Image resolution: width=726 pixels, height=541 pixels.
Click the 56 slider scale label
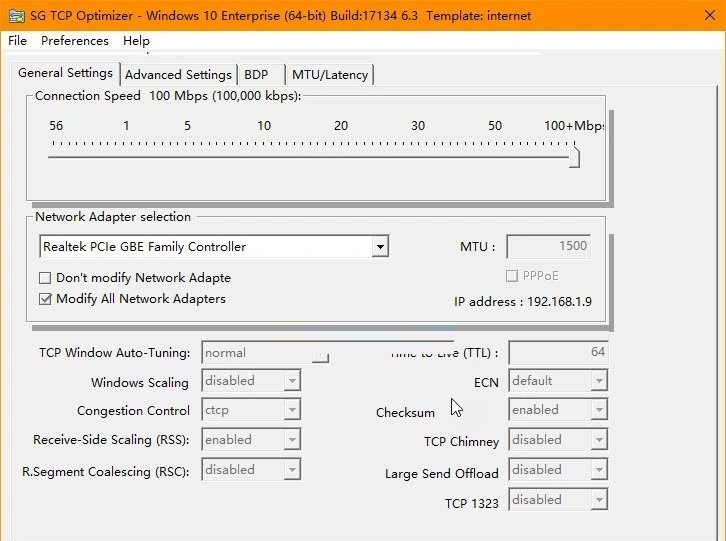56,126
